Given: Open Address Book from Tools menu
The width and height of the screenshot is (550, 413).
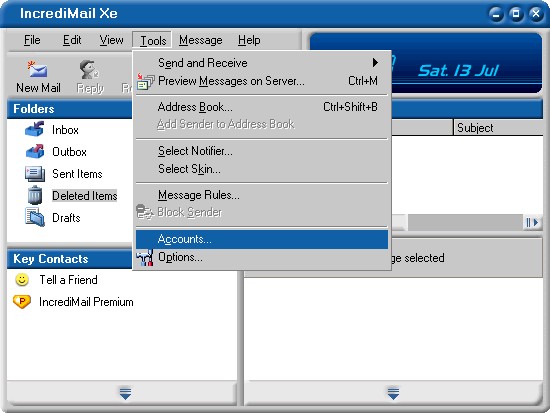Looking at the screenshot, I should click(x=262, y=107).
